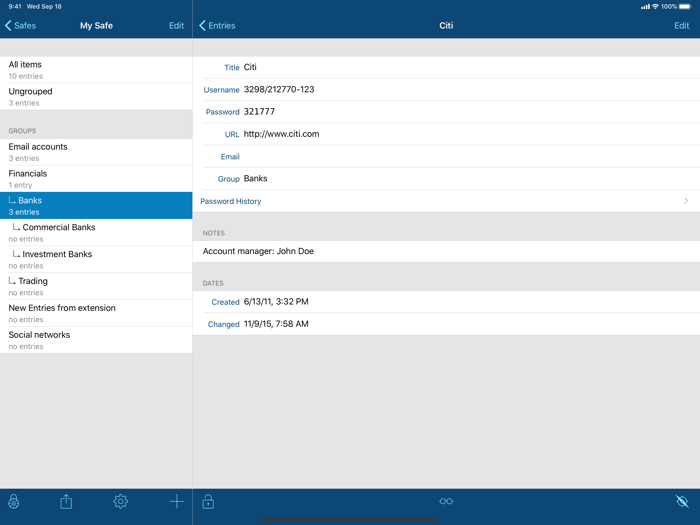
Task: Tap the share/export icon
Action: tap(66, 501)
